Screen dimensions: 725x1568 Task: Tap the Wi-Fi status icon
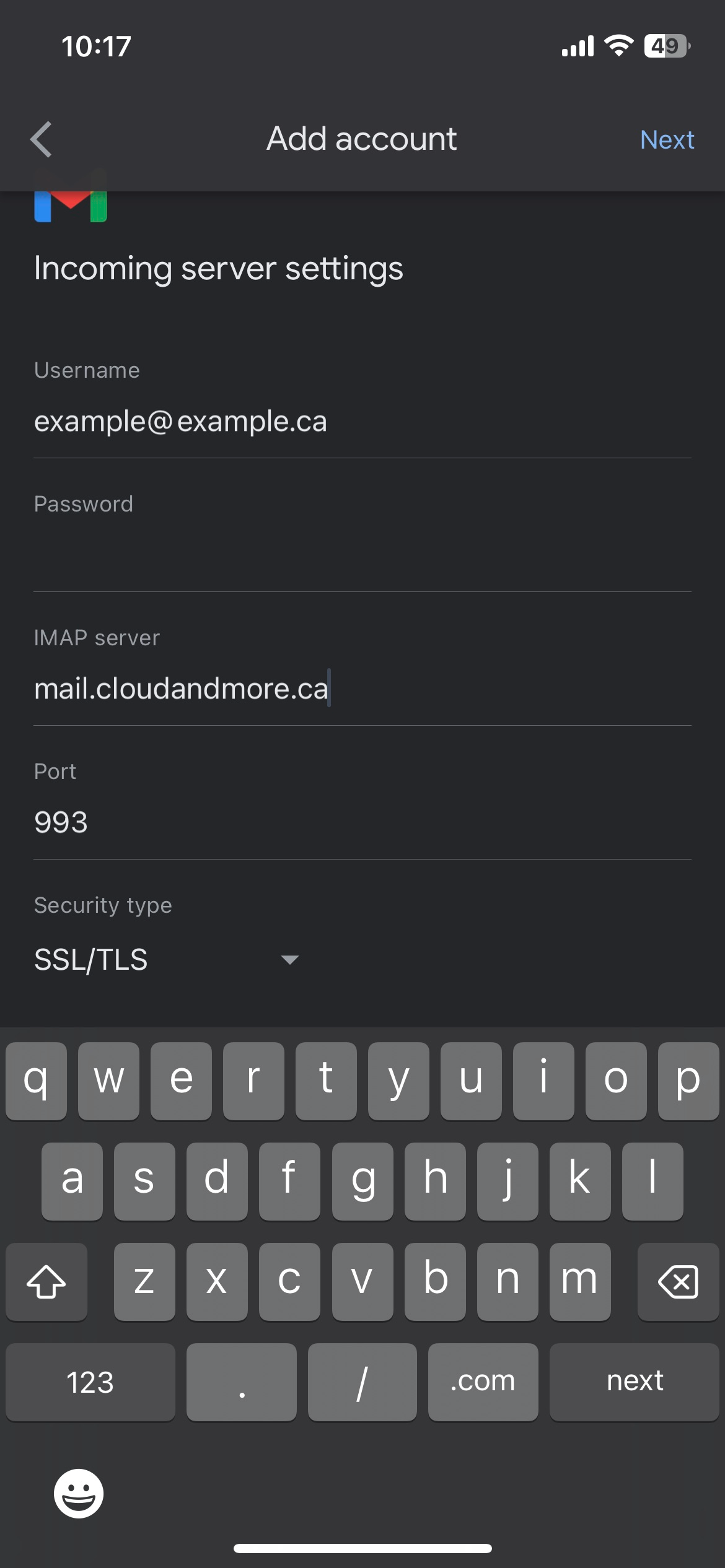click(618, 46)
